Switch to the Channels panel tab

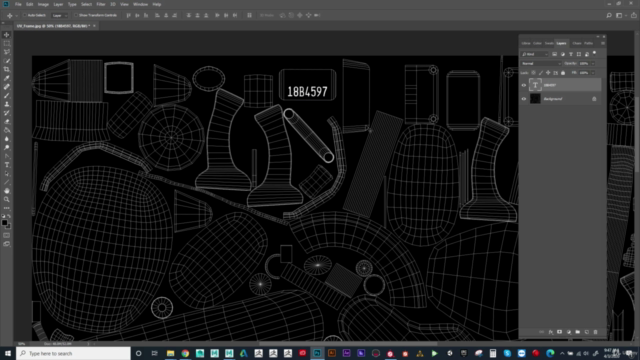coord(577,43)
